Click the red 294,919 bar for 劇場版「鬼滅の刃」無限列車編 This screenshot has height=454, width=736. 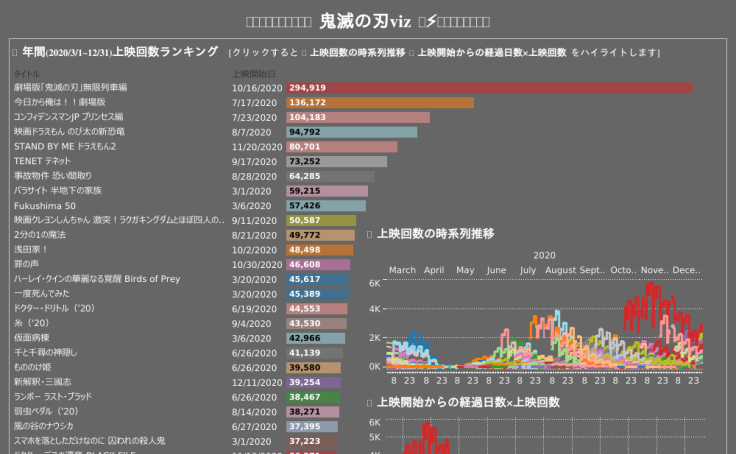[489, 88]
